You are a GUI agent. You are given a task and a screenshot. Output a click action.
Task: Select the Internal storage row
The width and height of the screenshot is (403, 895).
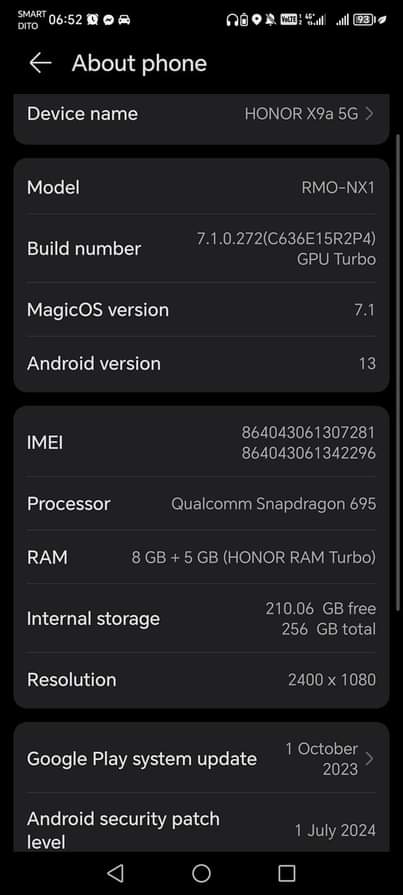[202, 619]
